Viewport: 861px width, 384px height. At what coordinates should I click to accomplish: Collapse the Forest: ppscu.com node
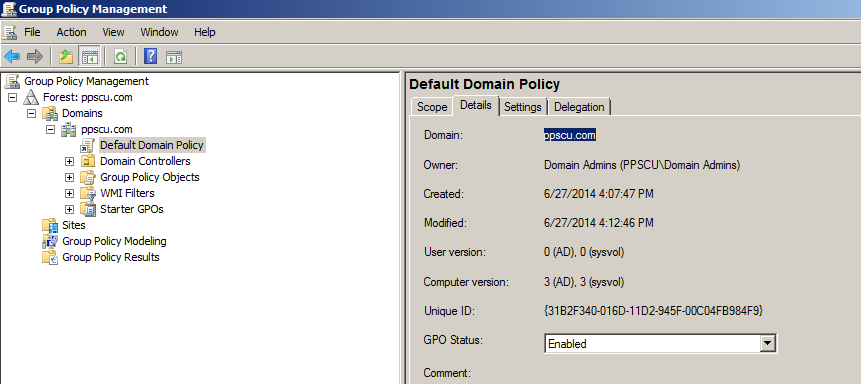13,97
